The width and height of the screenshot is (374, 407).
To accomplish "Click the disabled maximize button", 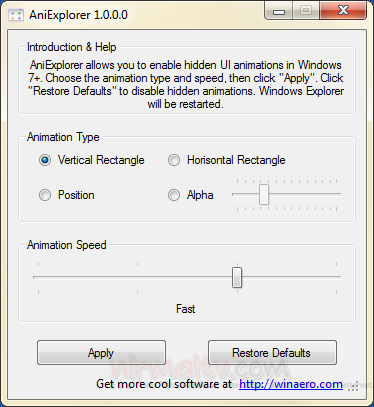I will (x=306, y=11).
